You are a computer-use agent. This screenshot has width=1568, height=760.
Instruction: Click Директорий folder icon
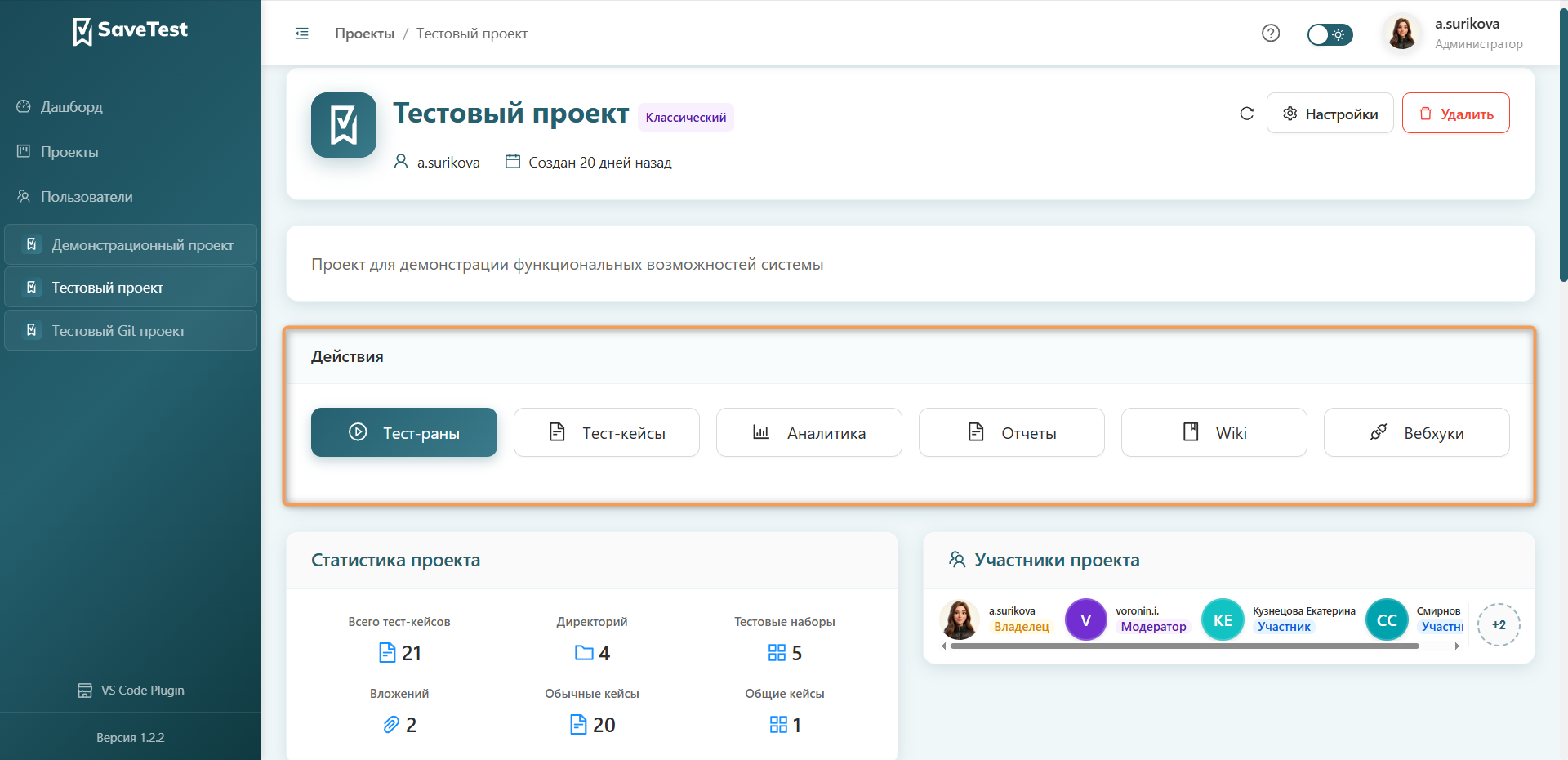point(584,653)
